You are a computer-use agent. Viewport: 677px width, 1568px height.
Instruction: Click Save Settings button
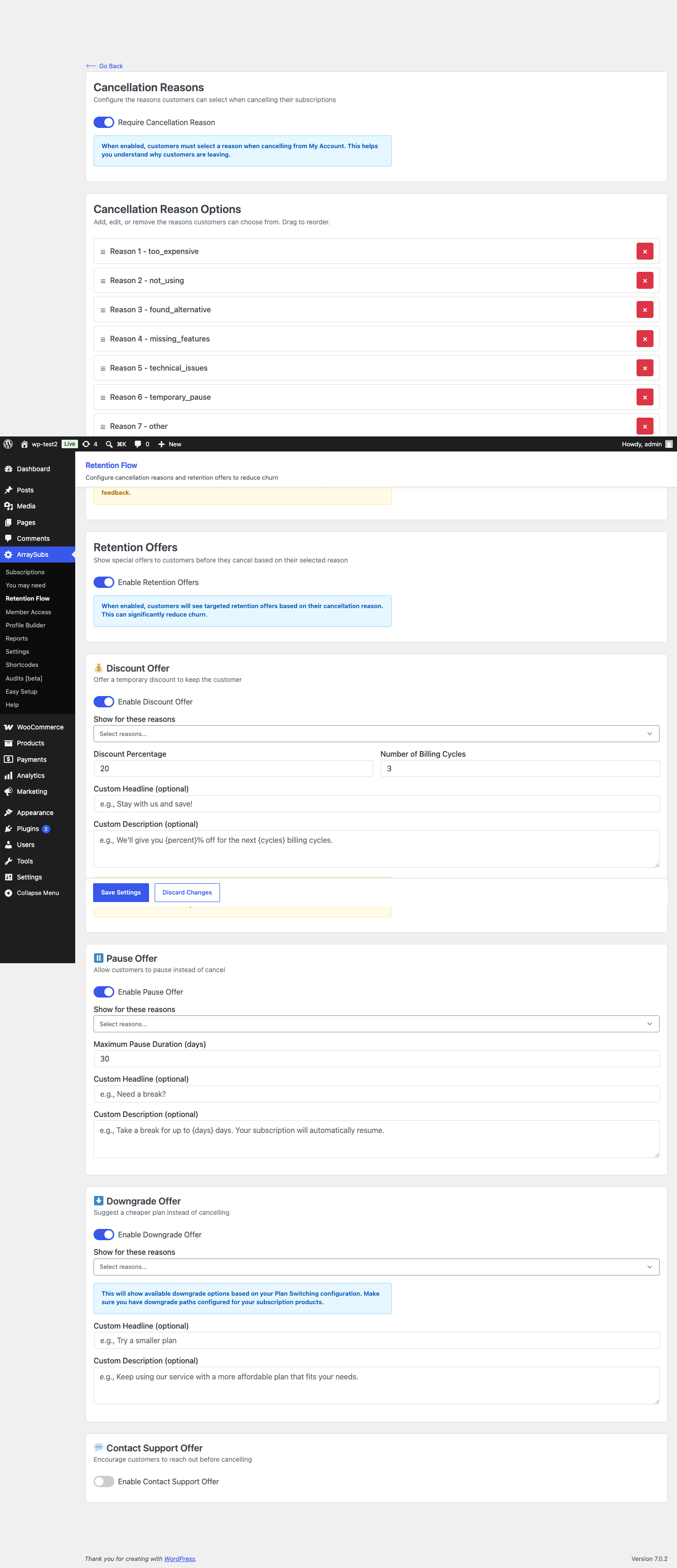(121, 893)
